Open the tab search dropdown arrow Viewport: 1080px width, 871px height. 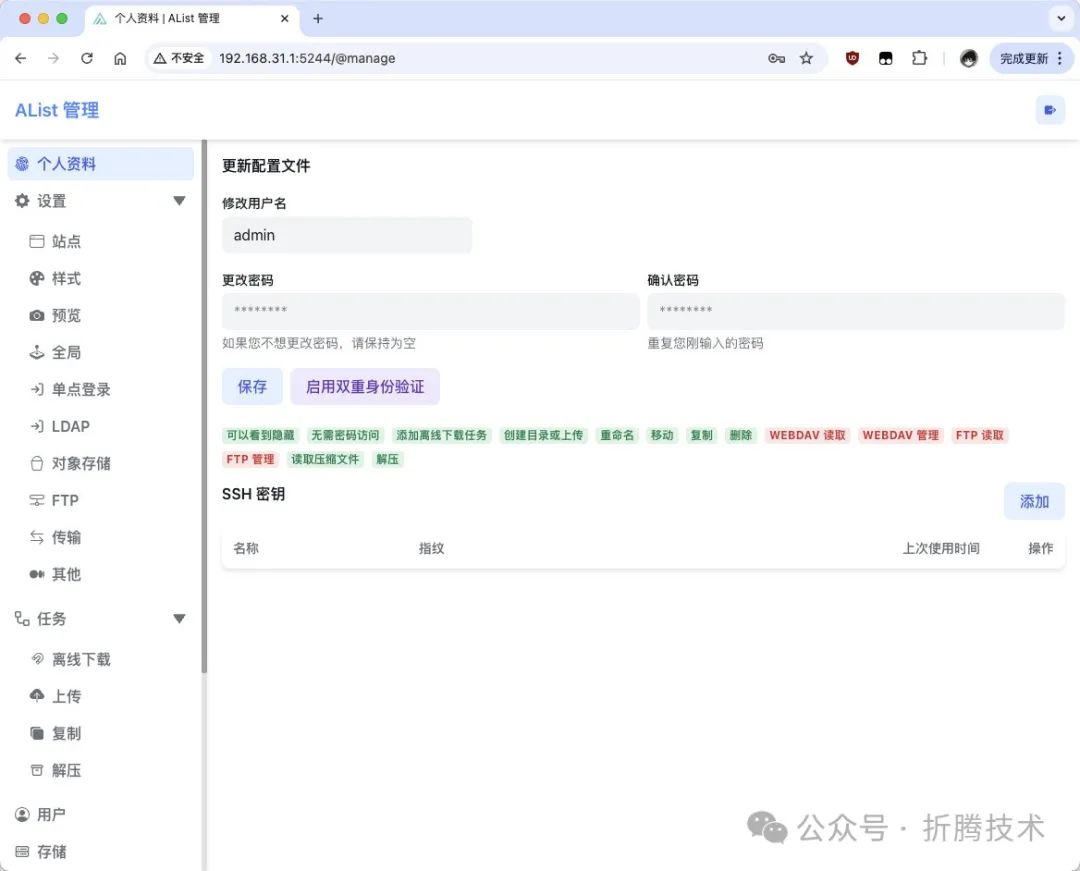click(1061, 19)
